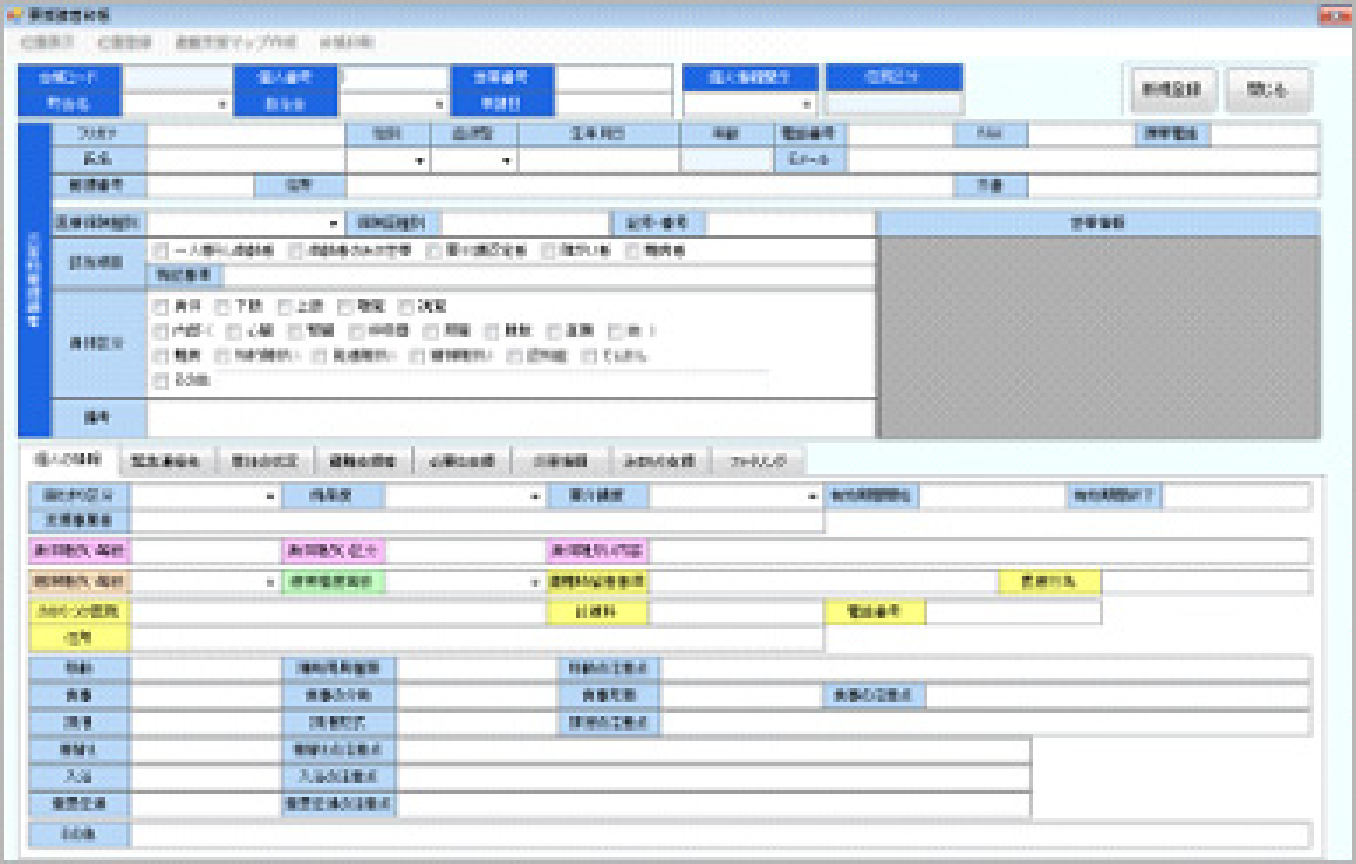Screen dimensions: 1356x864
Task: Check the 障がい者 checkbox
Action: (x=548, y=251)
